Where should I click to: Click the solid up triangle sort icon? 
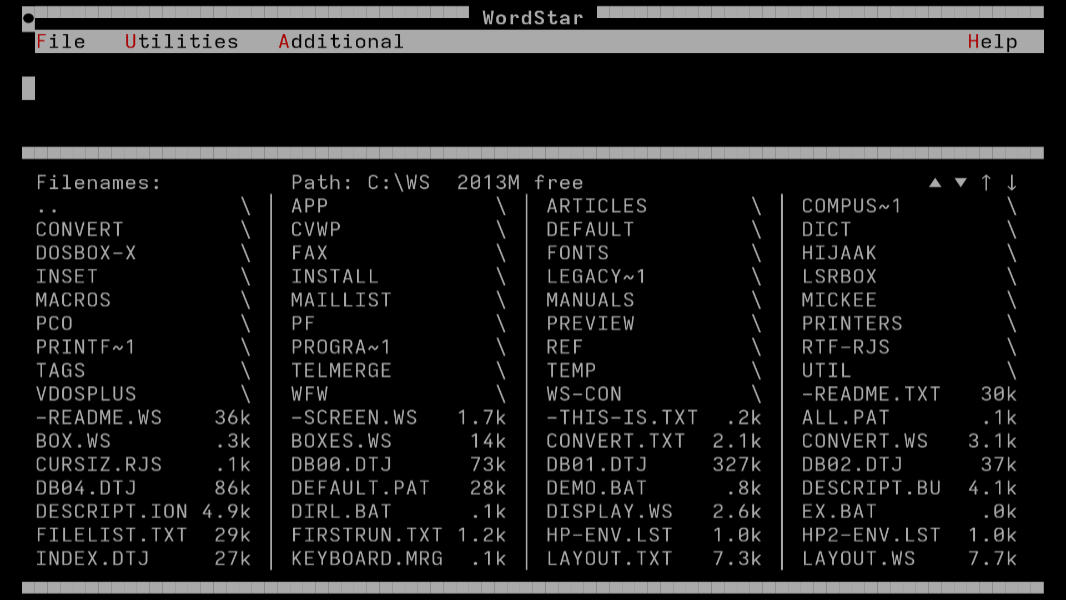coord(936,183)
